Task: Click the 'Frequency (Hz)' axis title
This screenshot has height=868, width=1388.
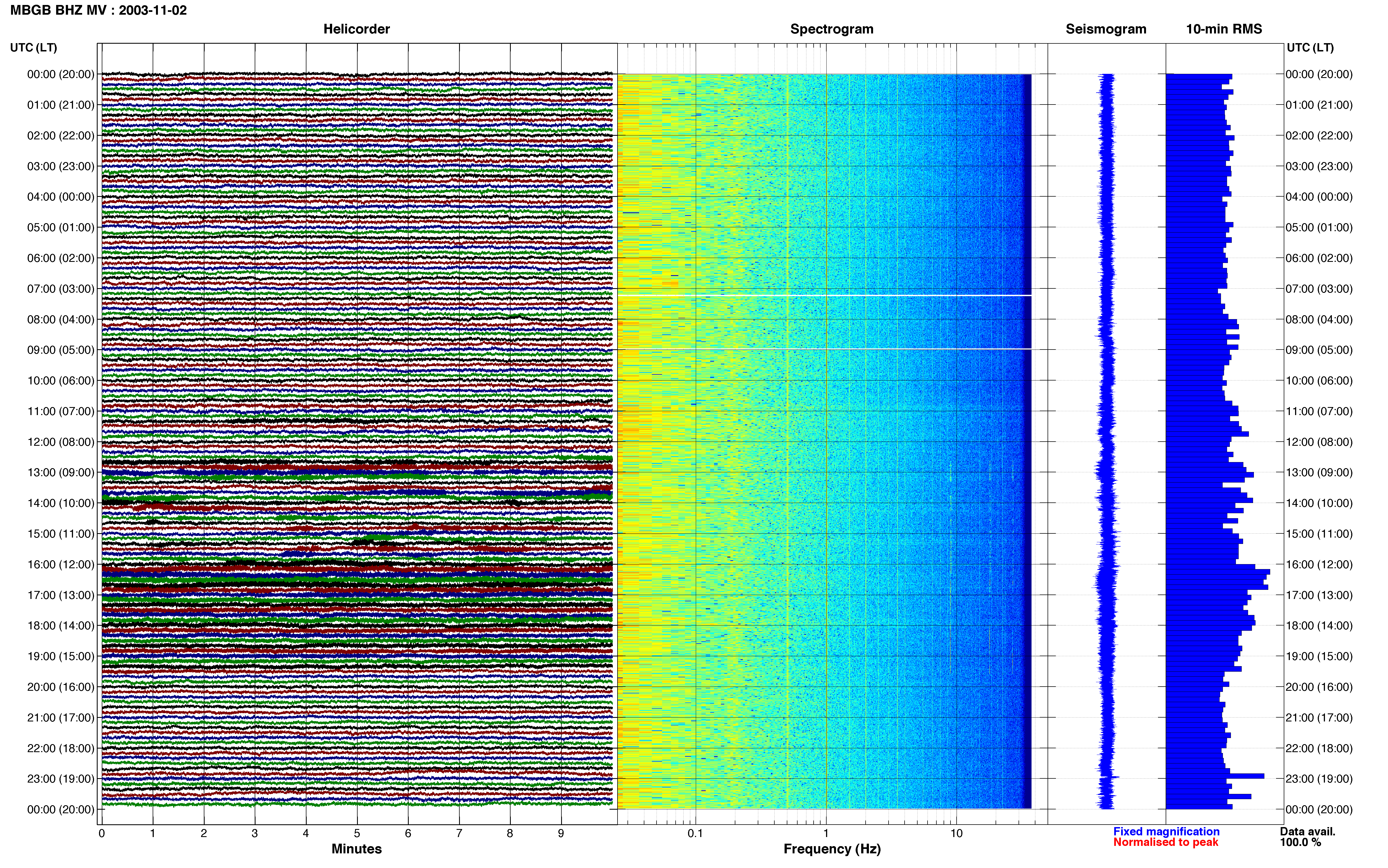Action: (832, 849)
